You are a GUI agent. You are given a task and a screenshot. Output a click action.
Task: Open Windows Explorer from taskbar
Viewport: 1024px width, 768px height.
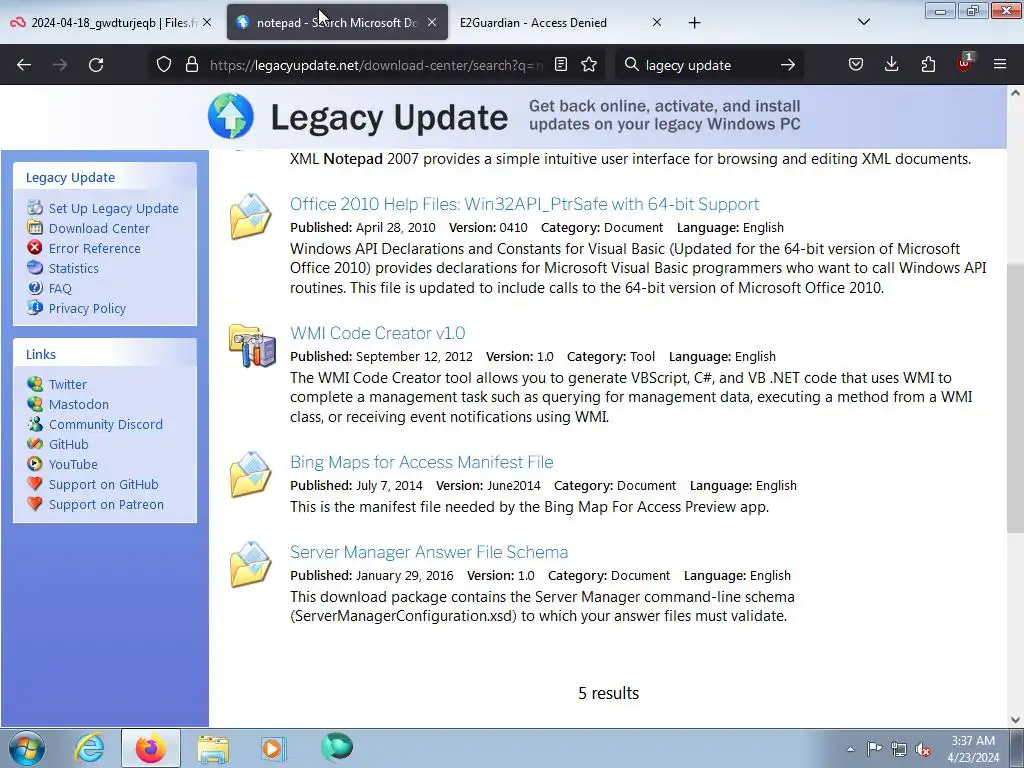point(213,748)
